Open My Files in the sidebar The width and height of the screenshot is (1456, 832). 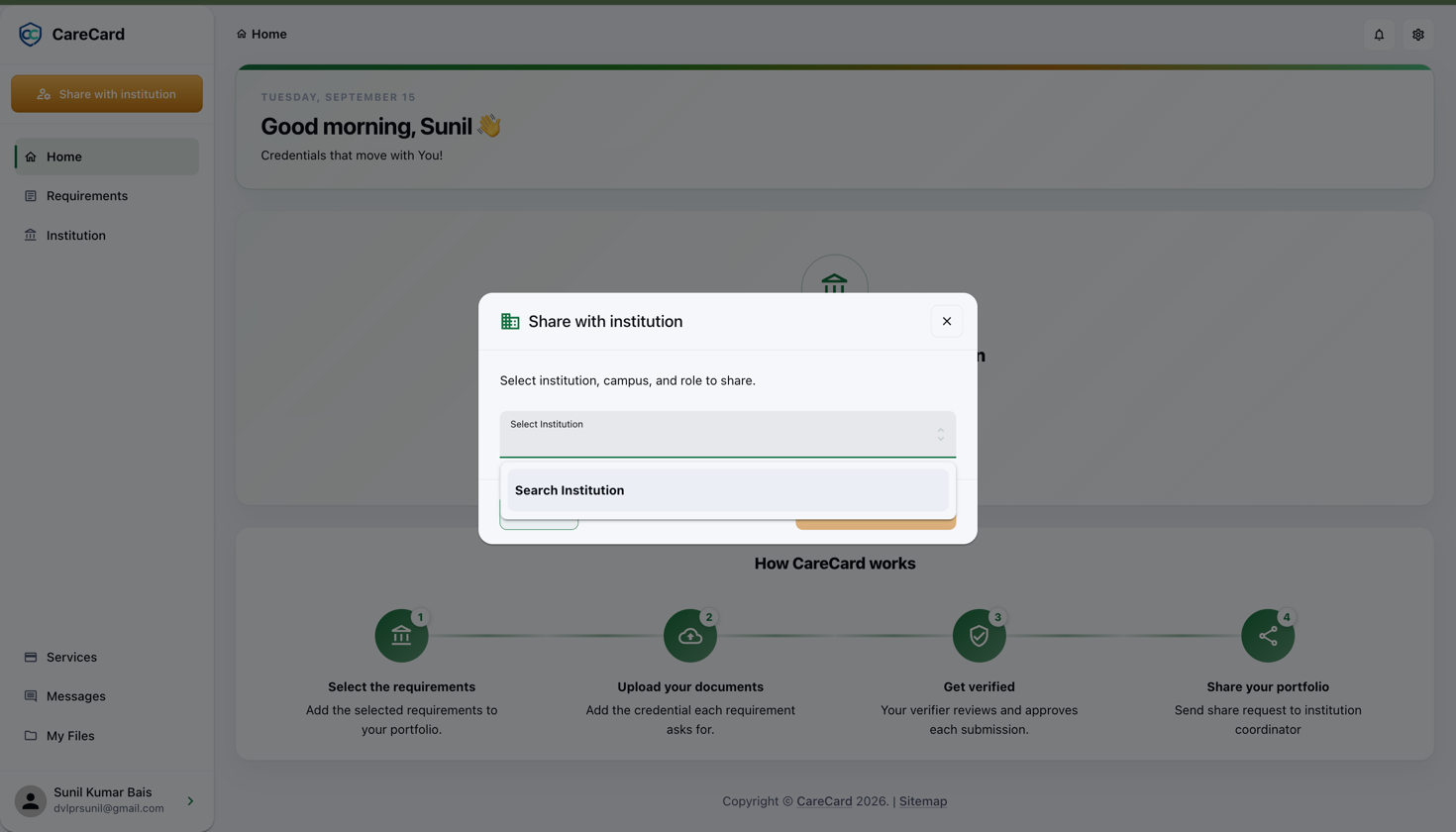[x=107, y=736]
